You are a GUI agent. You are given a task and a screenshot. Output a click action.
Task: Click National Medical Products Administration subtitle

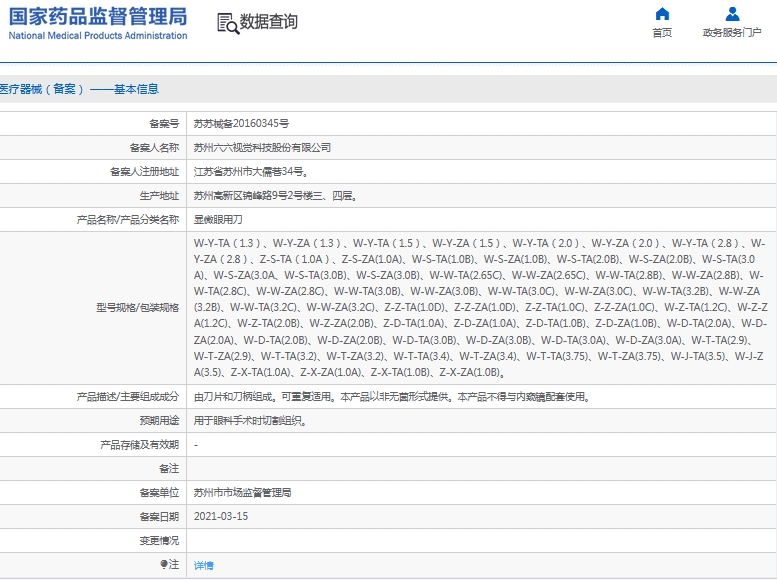[x=98, y=36]
